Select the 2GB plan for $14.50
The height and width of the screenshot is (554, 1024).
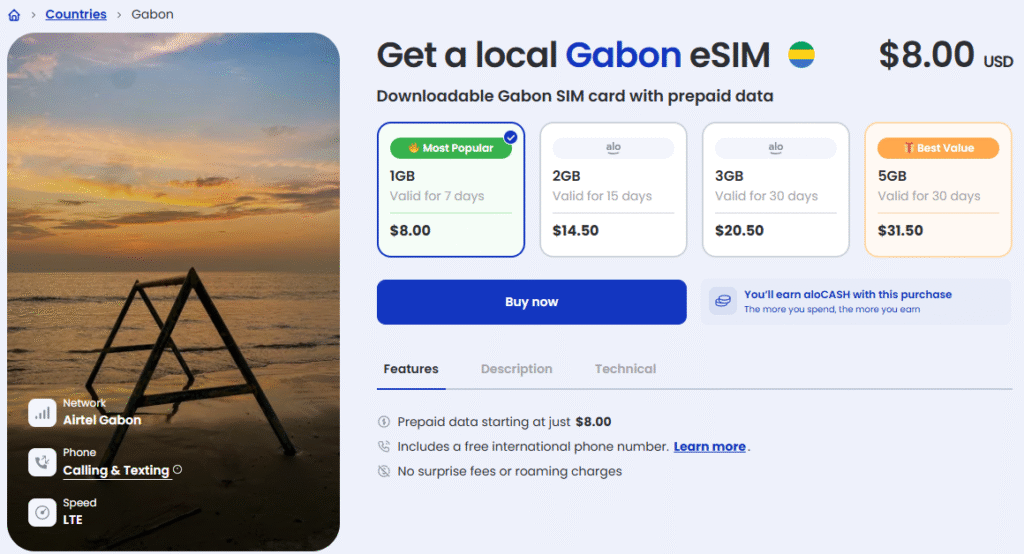tap(613, 190)
